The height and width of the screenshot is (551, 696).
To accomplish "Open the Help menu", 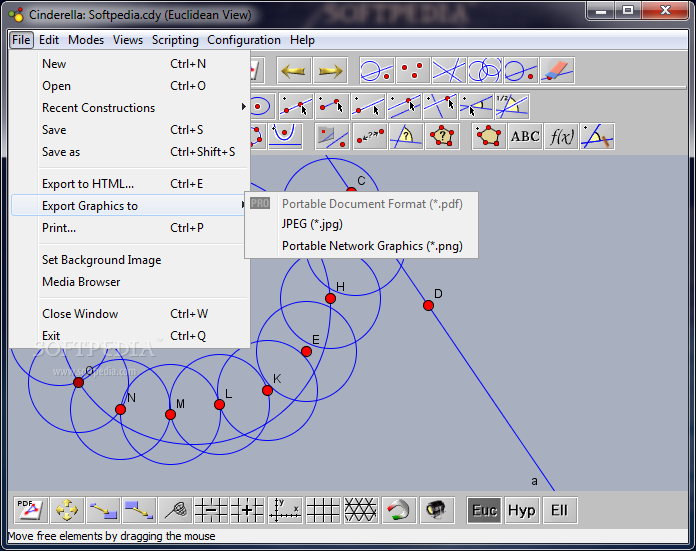I will tap(302, 40).
